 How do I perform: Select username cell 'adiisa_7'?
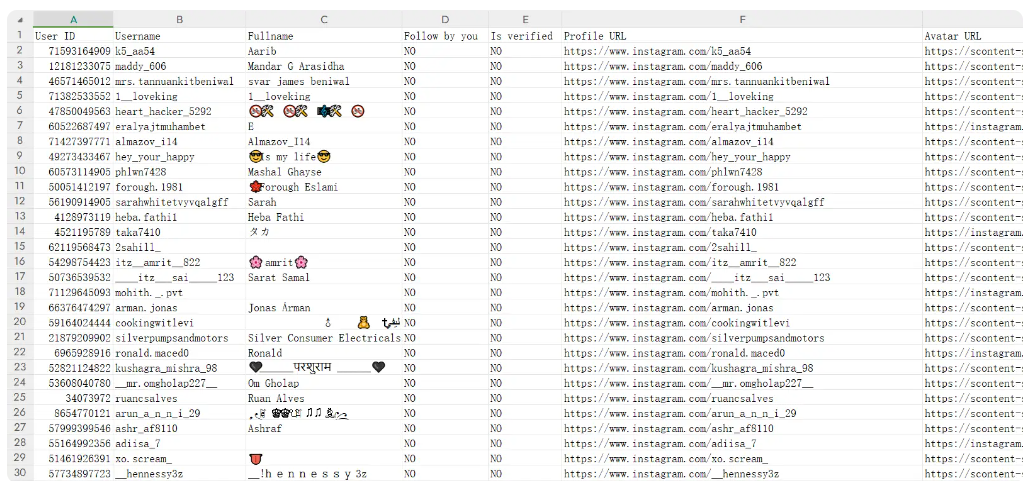pyautogui.click(x=179, y=444)
